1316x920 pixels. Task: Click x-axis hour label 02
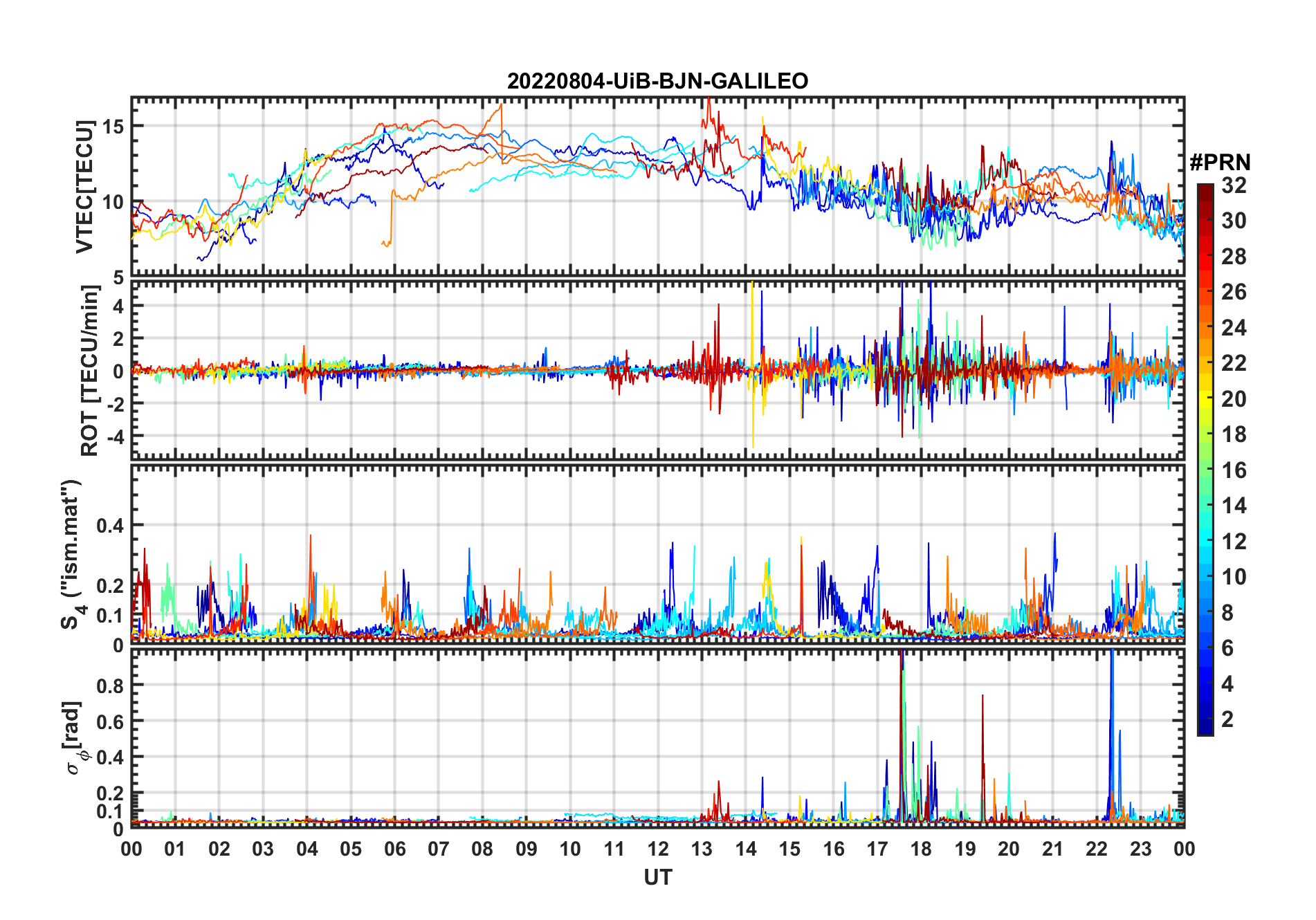(219, 849)
